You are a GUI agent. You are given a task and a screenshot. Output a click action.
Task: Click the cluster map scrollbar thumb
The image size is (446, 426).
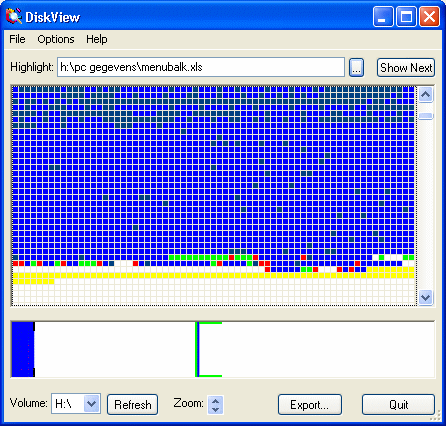coord(425,116)
